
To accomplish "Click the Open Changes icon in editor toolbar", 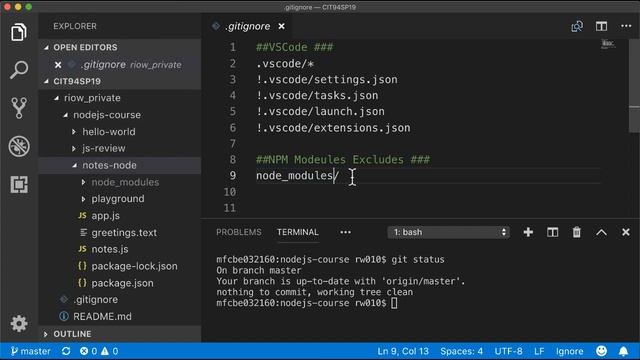I will [x=577, y=27].
